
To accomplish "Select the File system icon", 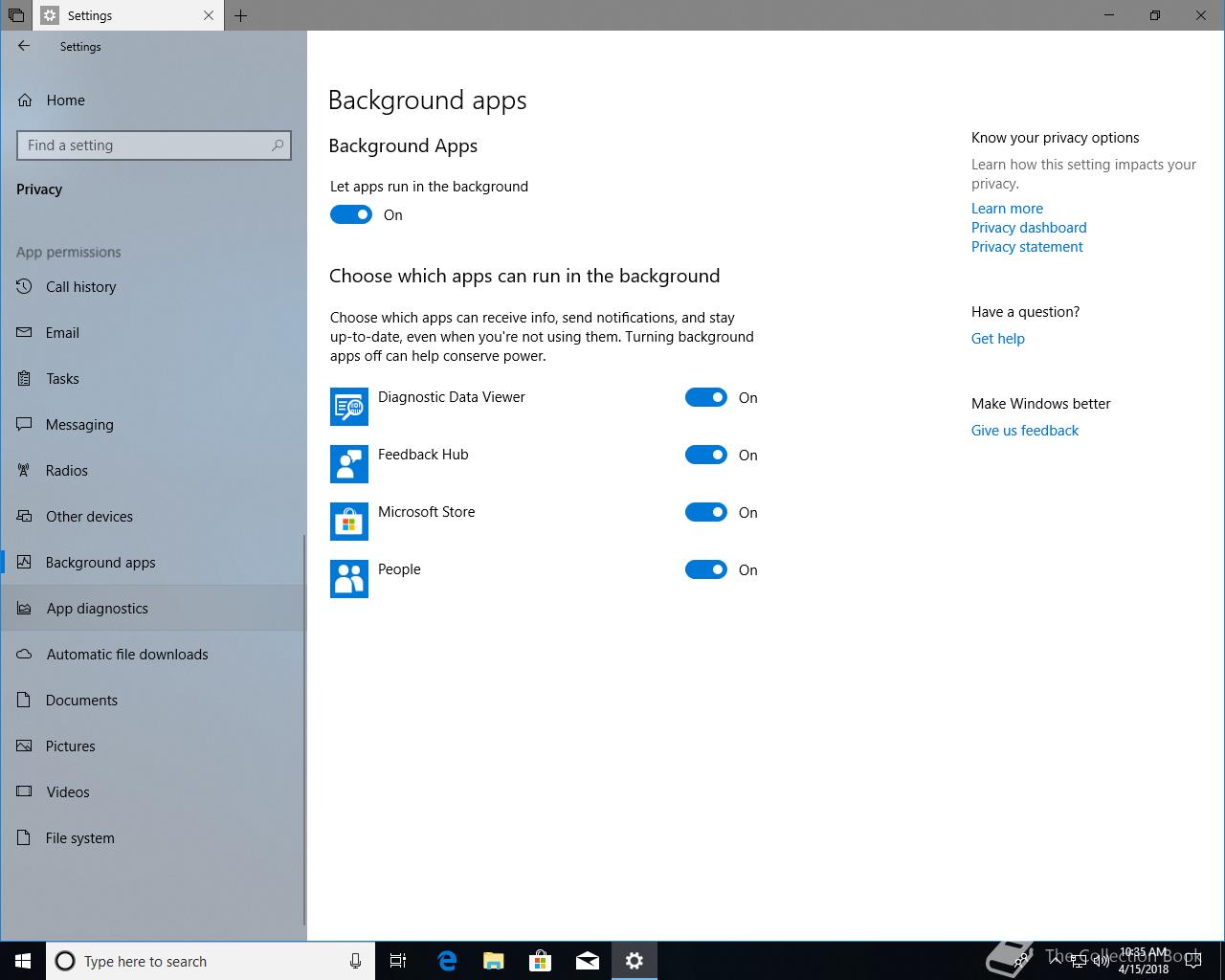I will click(x=25, y=837).
